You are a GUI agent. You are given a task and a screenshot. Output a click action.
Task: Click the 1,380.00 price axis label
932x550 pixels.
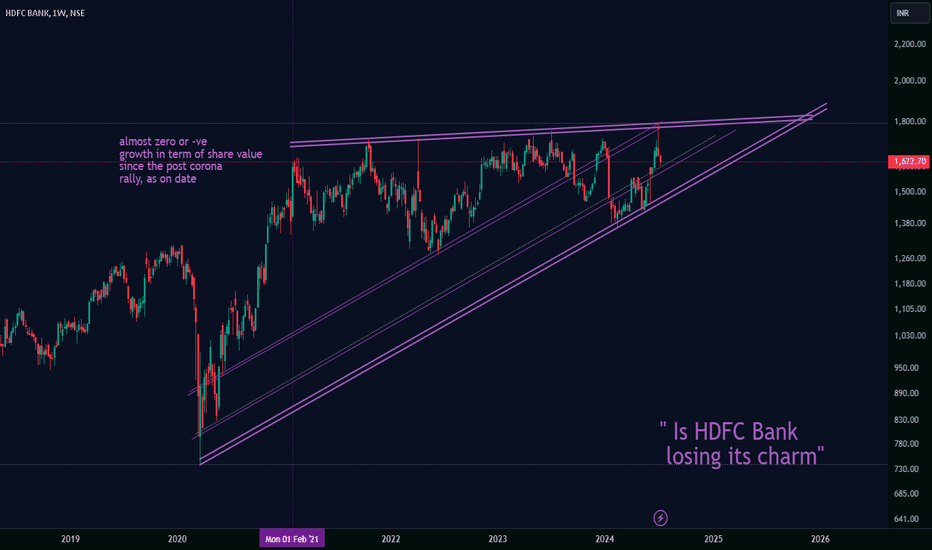pos(910,223)
